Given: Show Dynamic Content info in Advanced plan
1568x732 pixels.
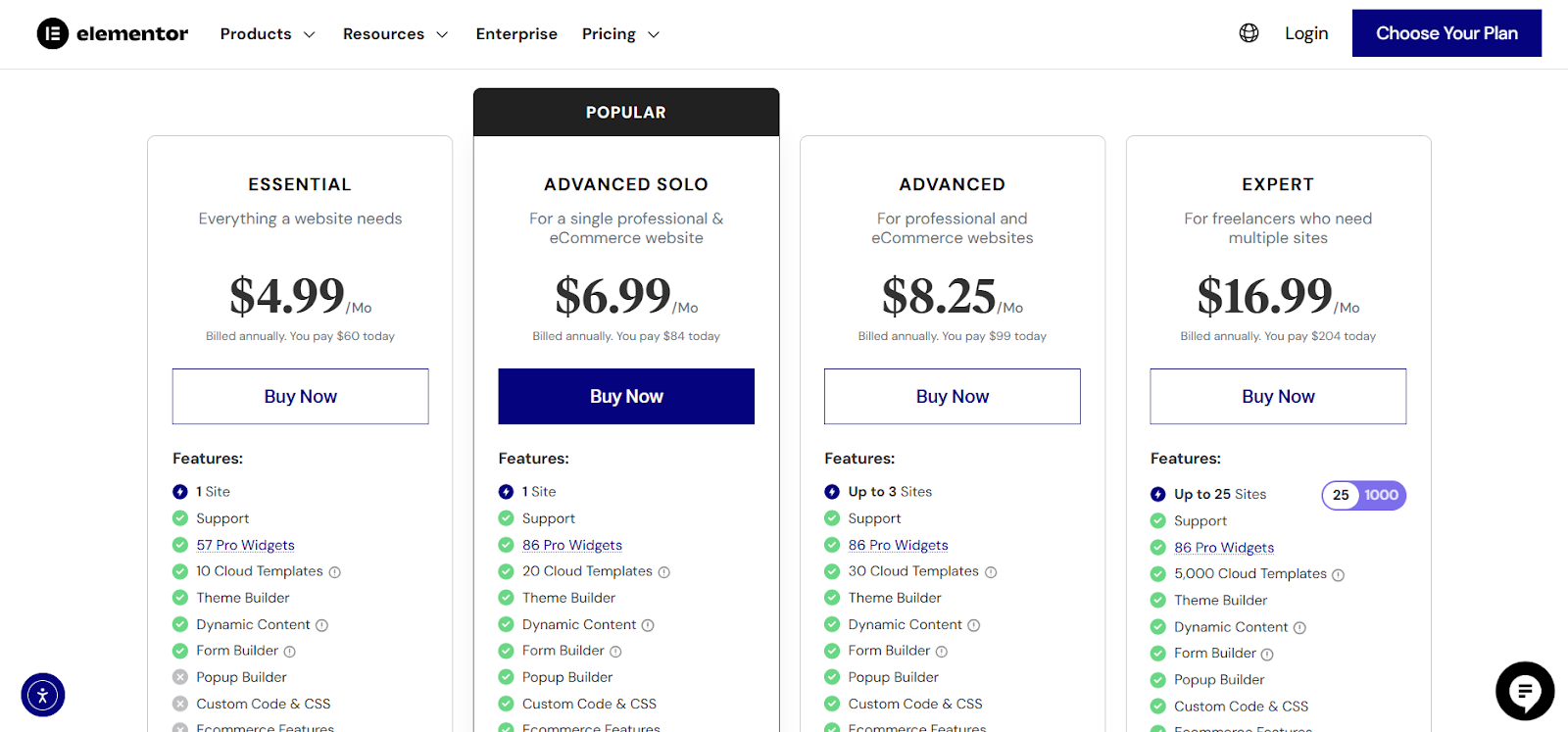Looking at the screenshot, I should (973, 625).
